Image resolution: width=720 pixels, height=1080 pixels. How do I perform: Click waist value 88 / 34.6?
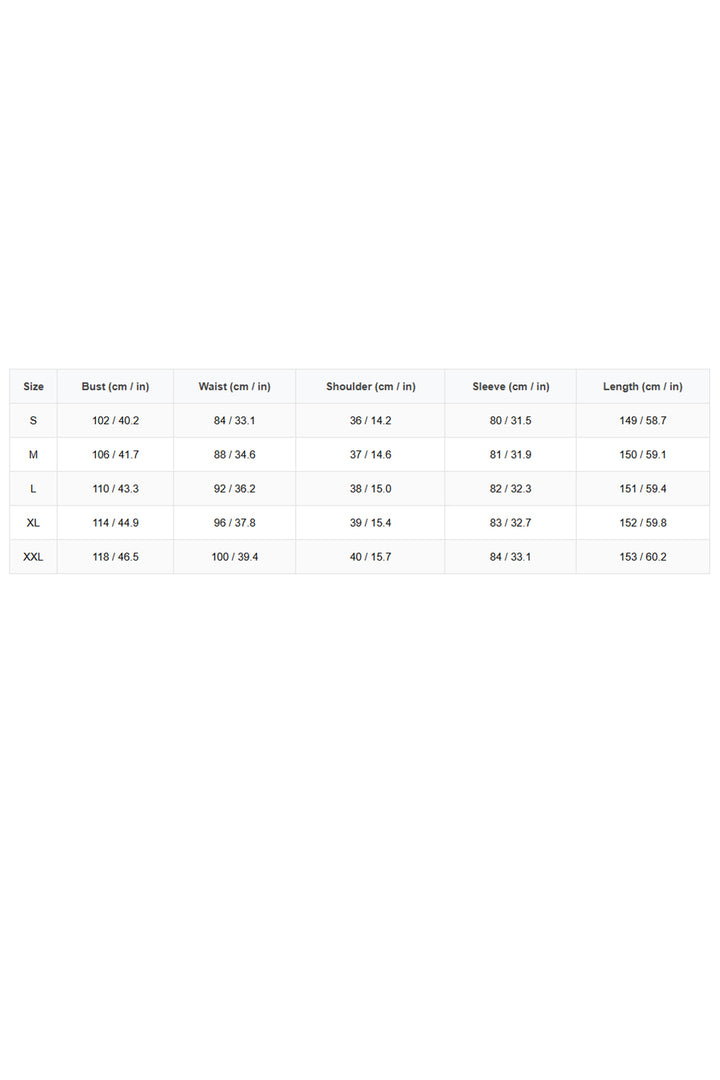[234, 455]
